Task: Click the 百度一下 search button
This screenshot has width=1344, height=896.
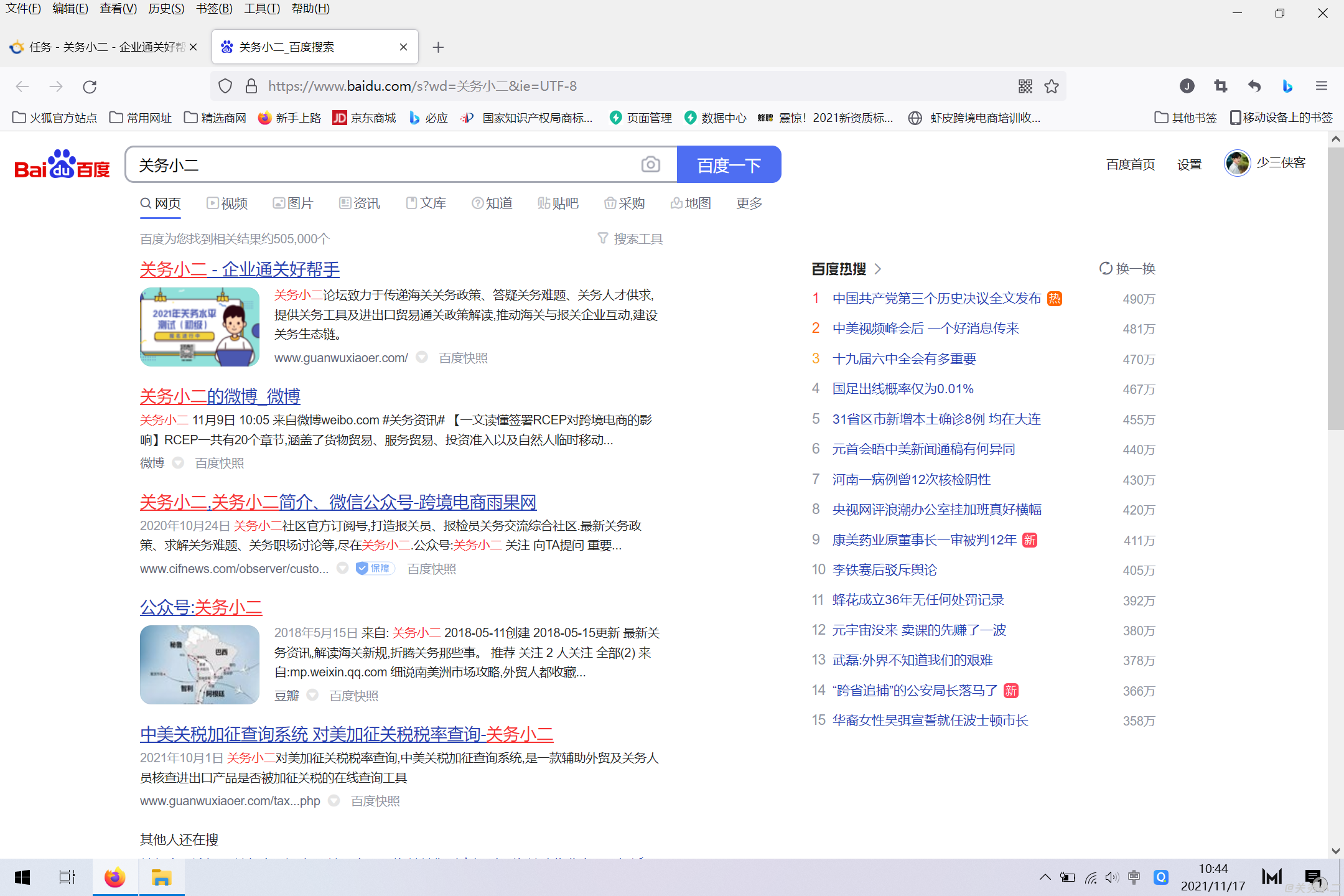Action: [x=729, y=164]
